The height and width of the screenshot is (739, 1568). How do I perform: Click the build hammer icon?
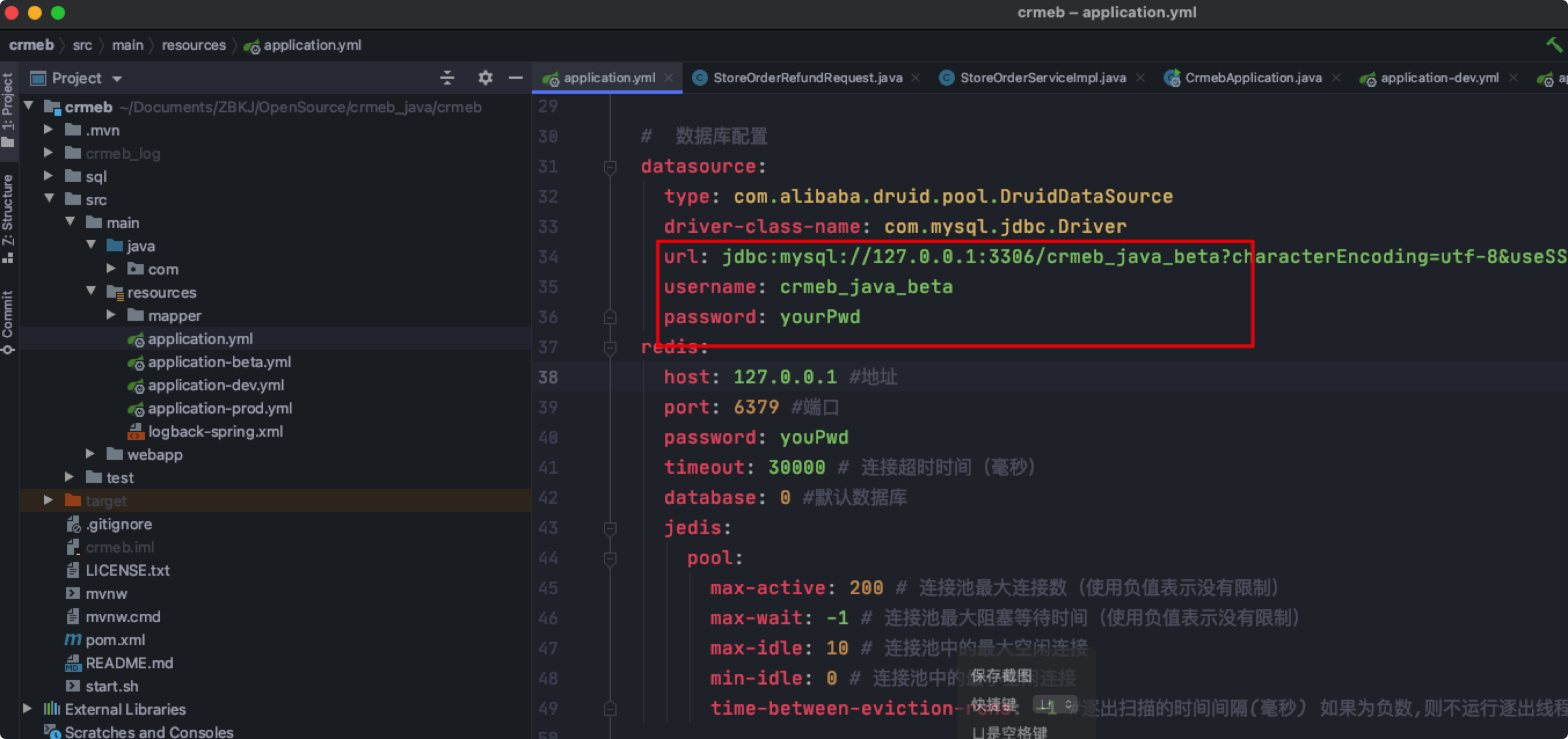1554,45
